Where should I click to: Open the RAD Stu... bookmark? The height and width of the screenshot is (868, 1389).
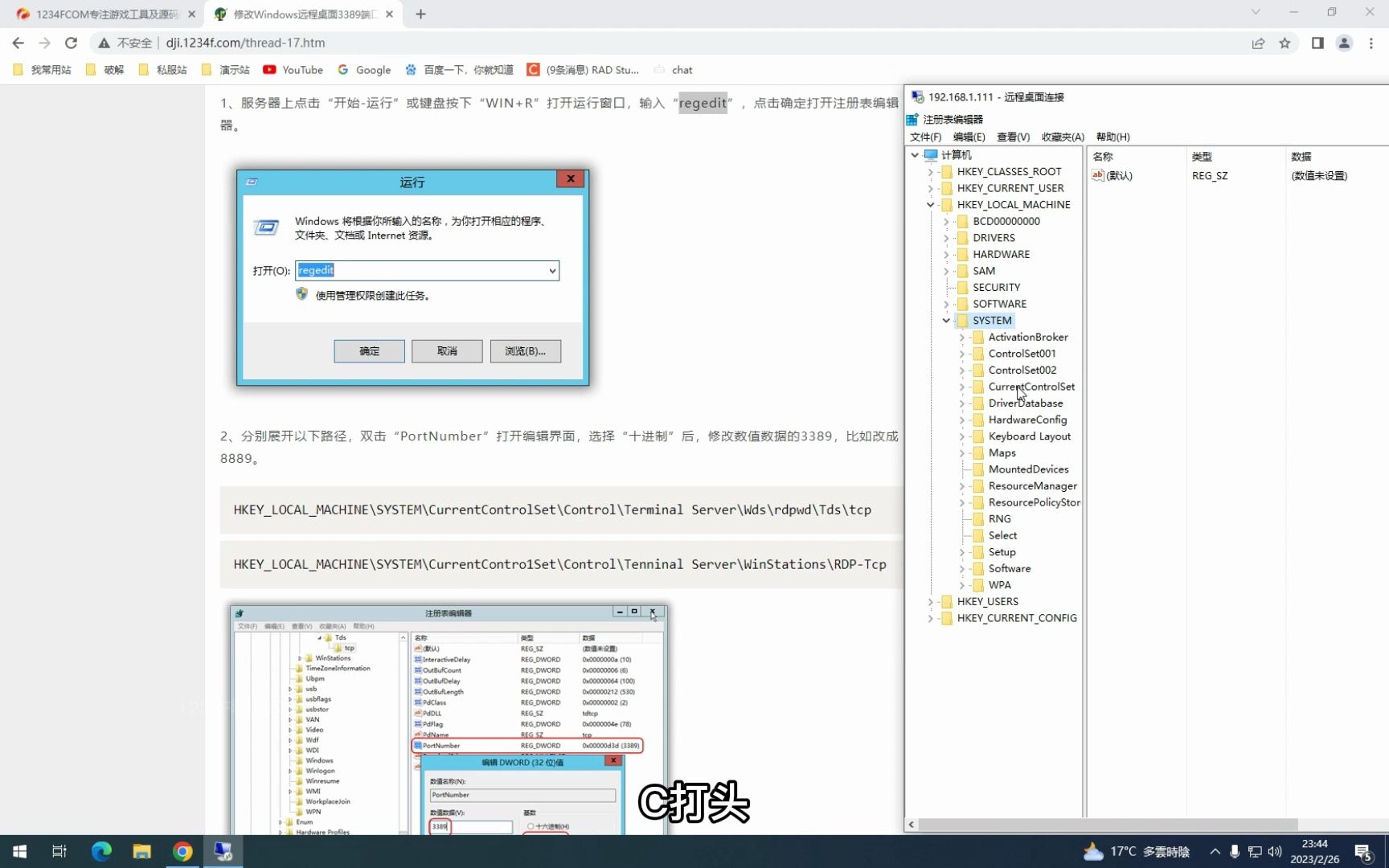(x=583, y=70)
